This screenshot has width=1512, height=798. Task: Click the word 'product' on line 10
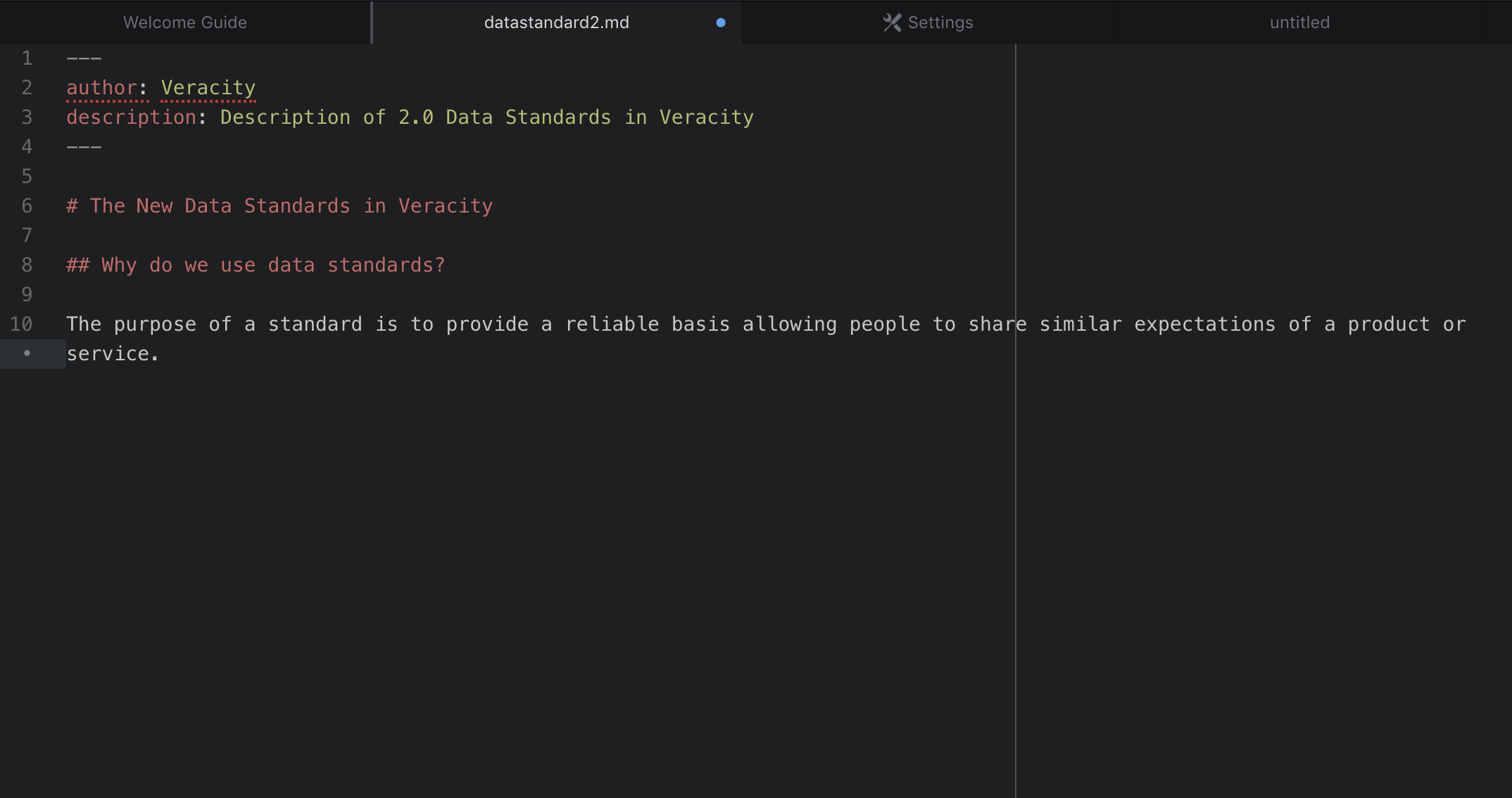click(1389, 324)
